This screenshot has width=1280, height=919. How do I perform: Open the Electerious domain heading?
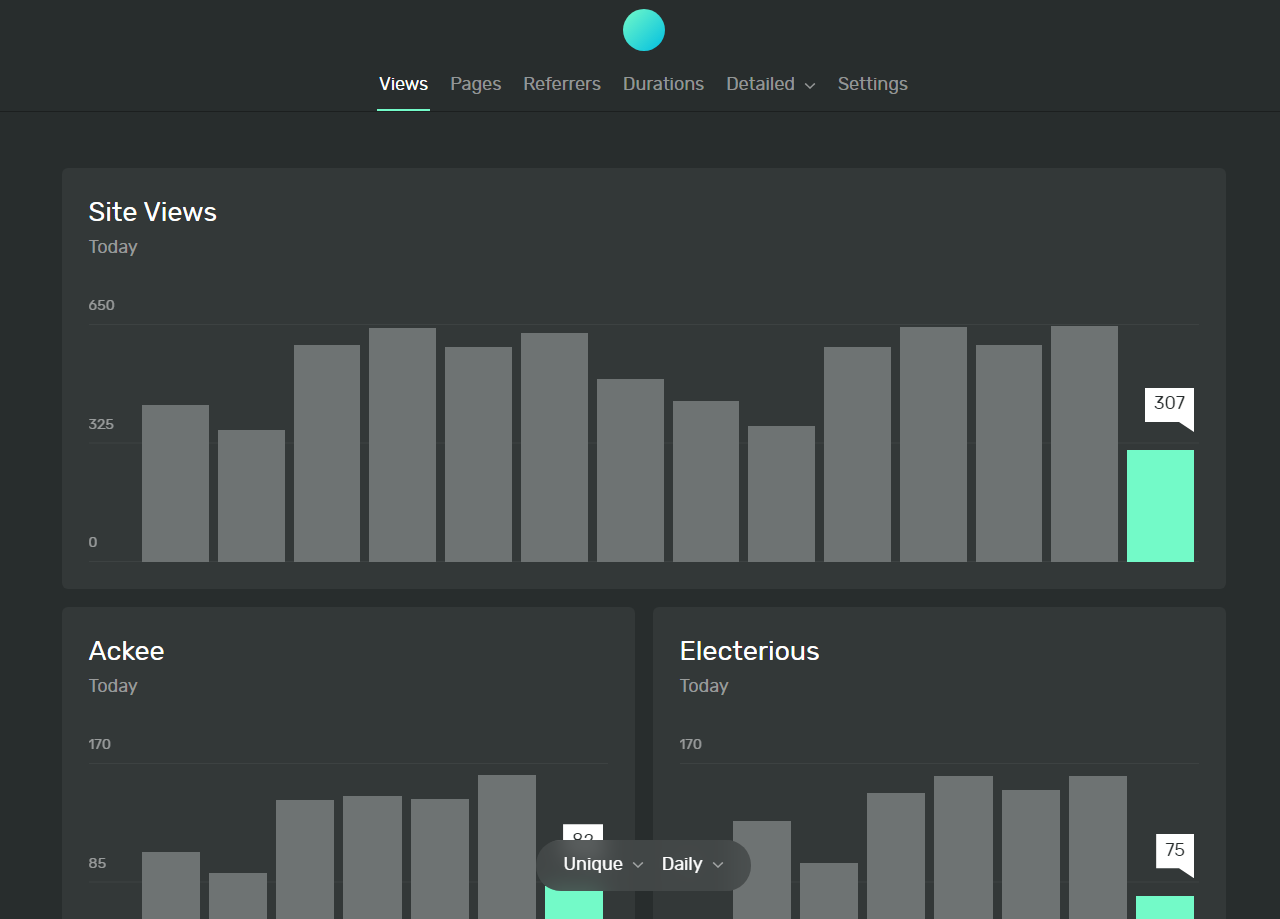[749, 651]
